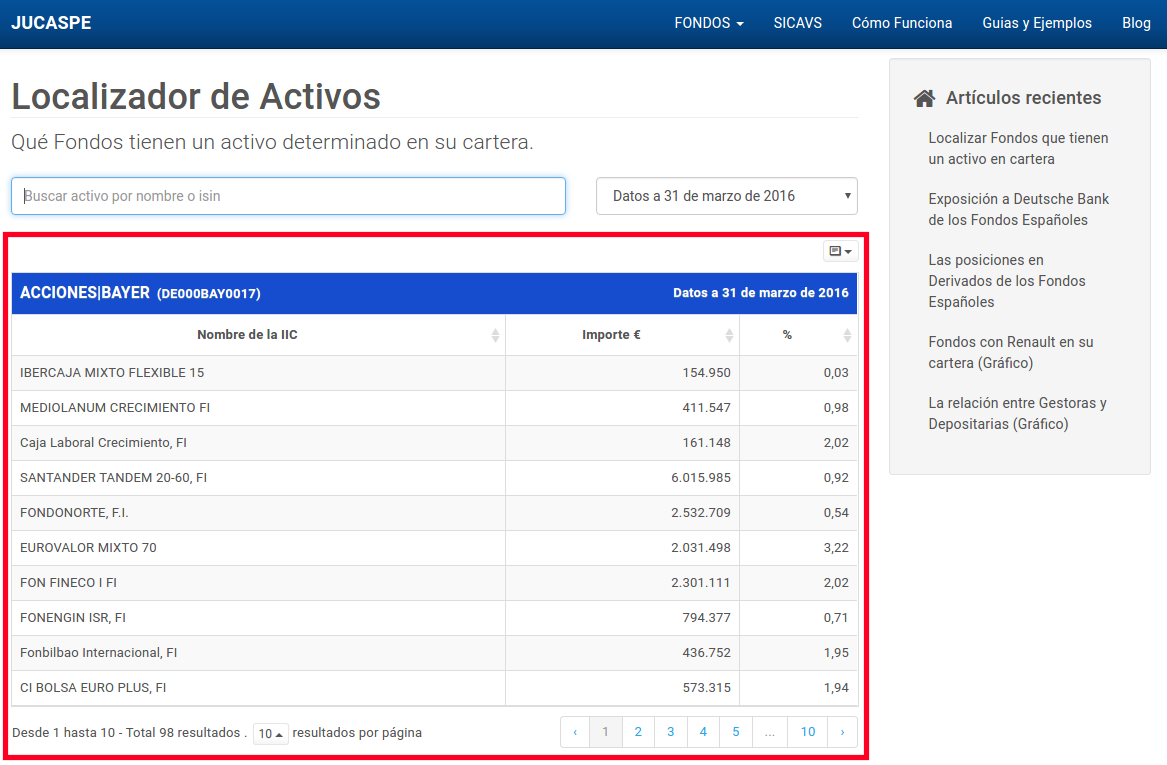Select Caja Laboral Crecimiento, FI row

(435, 443)
